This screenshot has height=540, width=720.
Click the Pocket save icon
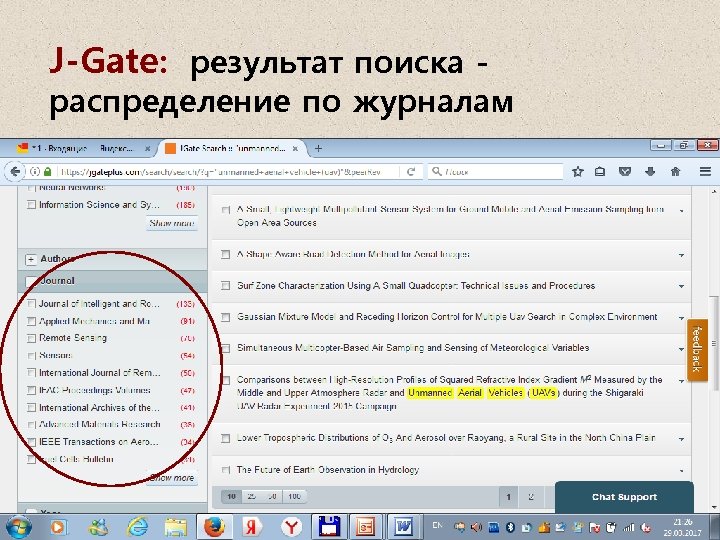(624, 172)
